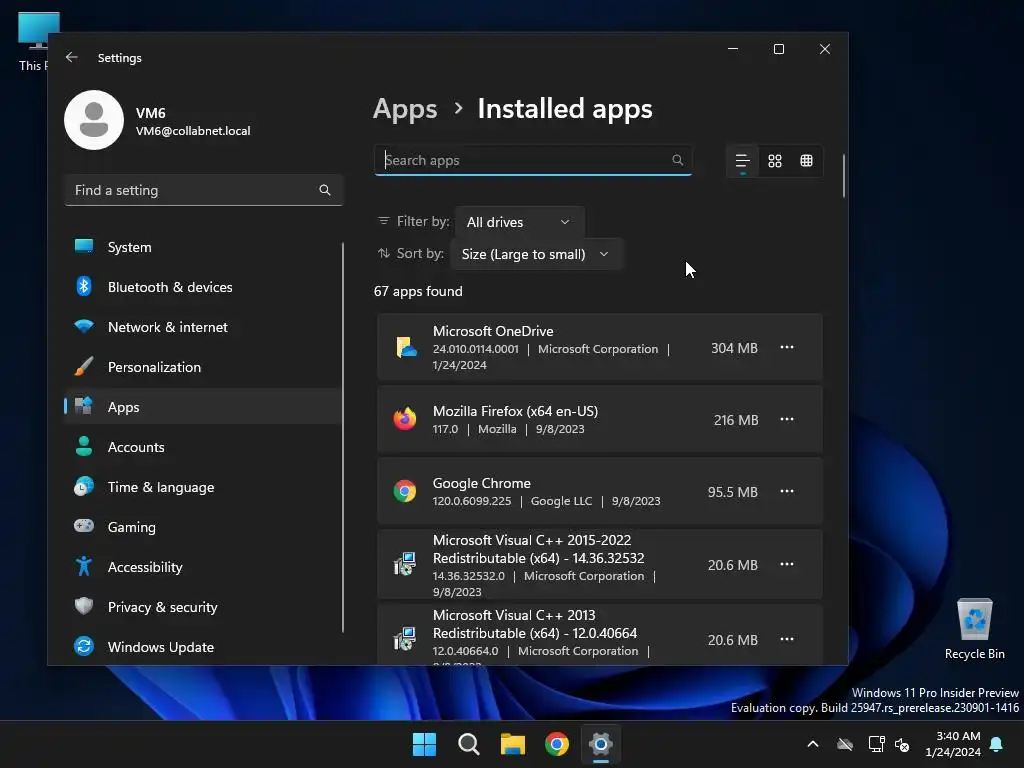The width and height of the screenshot is (1024, 768).
Task: Click the back arrow in Settings
Action: tap(72, 57)
